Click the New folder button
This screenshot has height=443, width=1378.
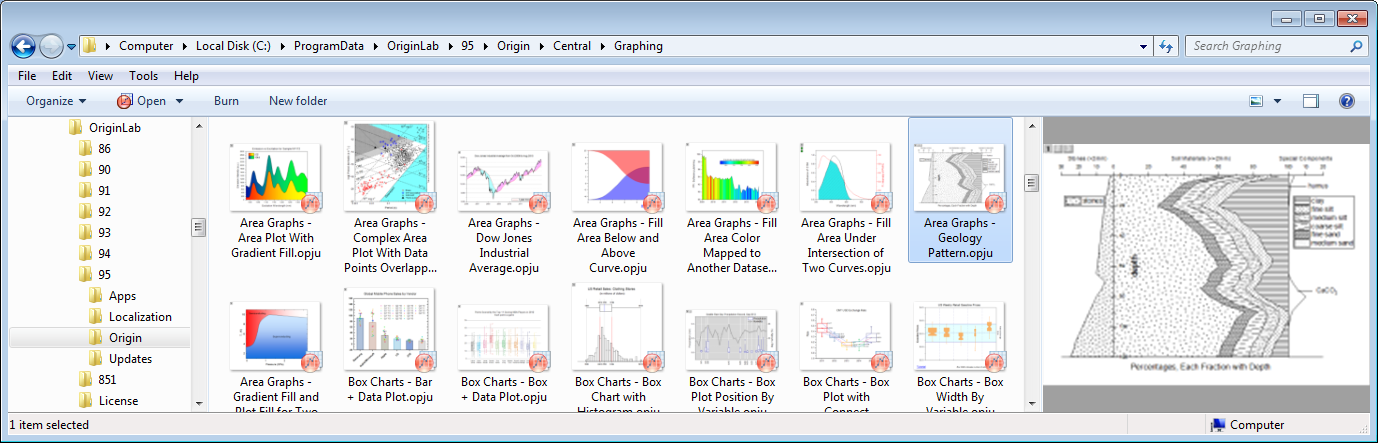pos(298,101)
